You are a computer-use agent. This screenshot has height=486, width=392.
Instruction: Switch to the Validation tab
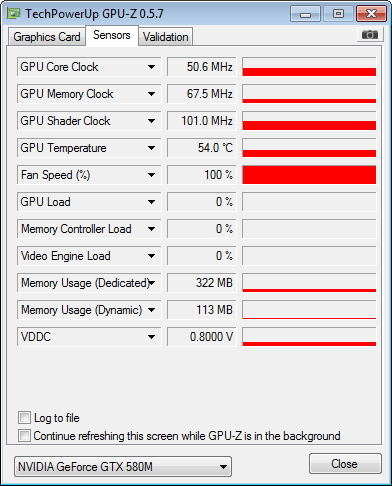166,37
